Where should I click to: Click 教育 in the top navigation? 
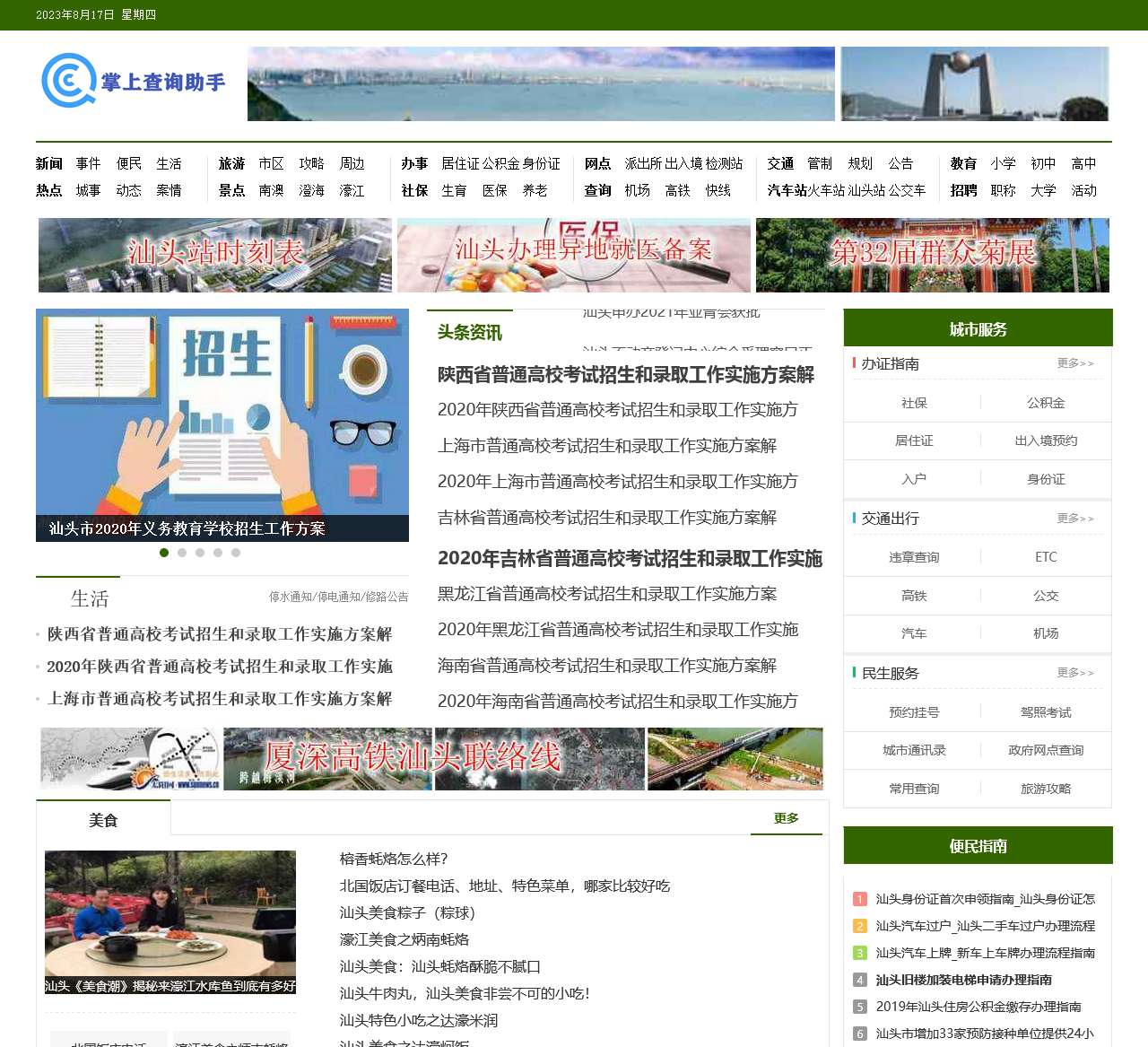pyautogui.click(x=963, y=163)
